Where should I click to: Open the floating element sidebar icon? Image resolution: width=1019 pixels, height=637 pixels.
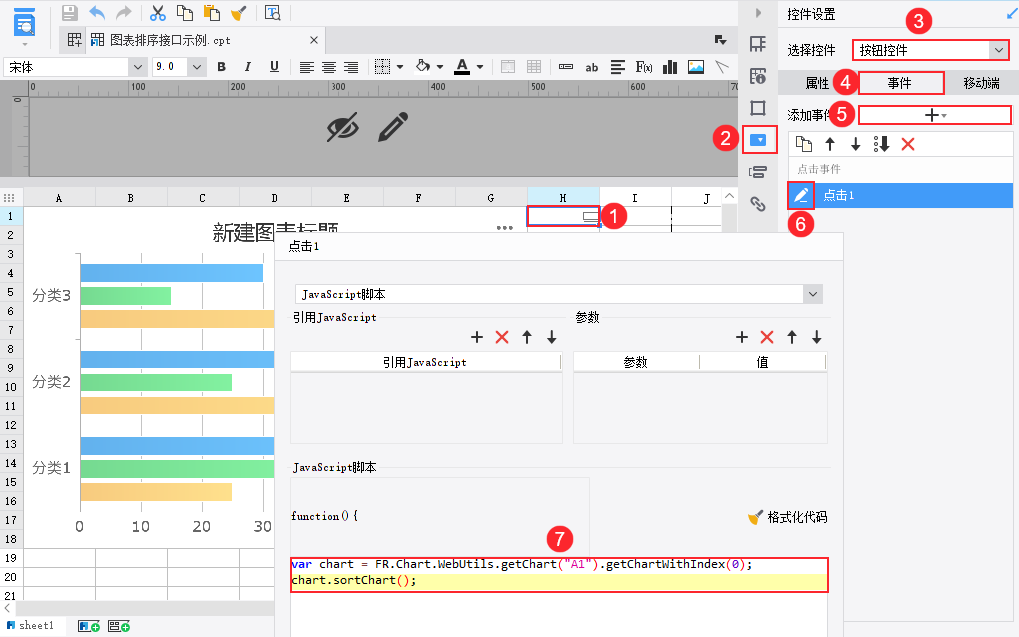758,108
